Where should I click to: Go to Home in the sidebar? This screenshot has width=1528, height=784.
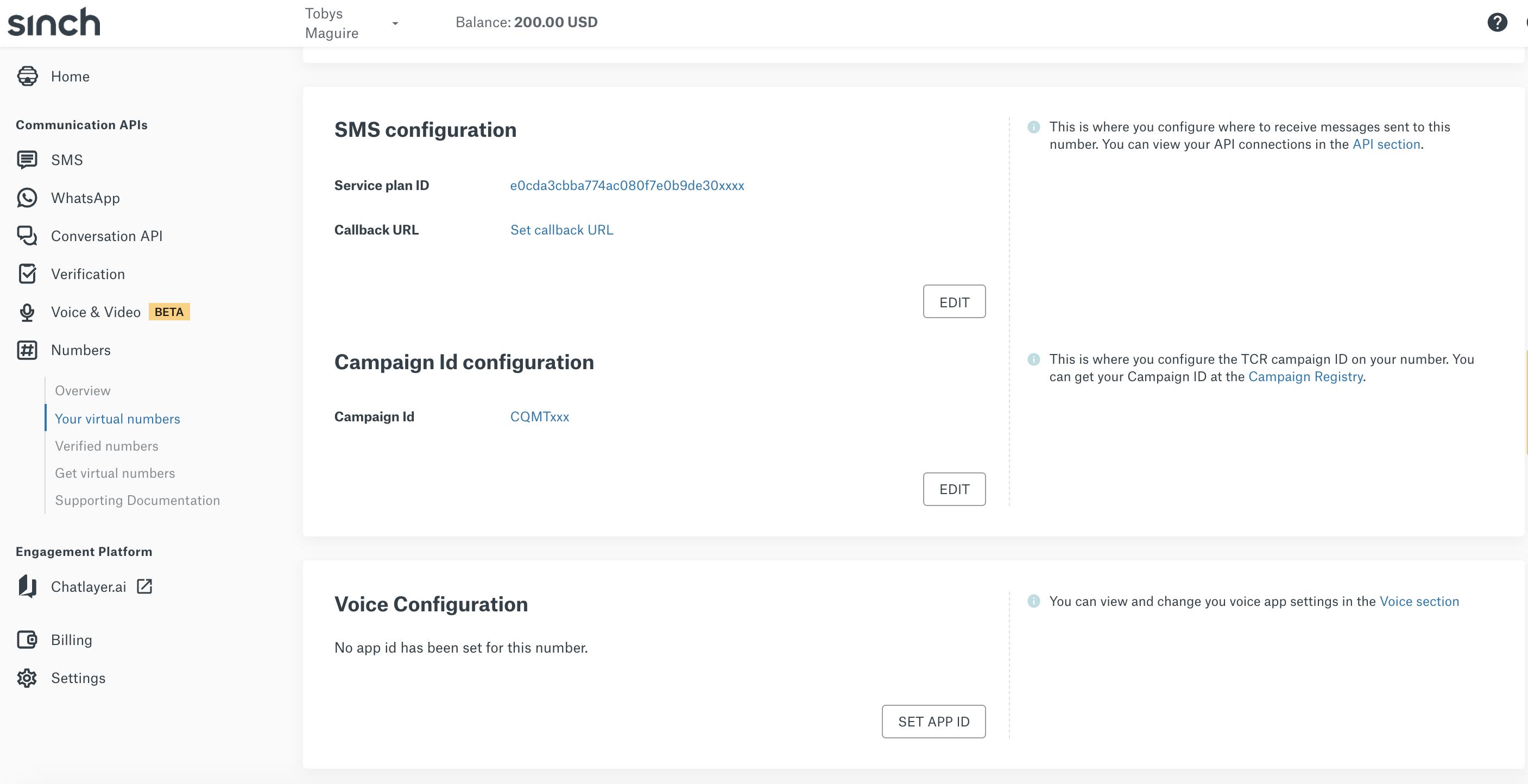pyautogui.click(x=70, y=77)
